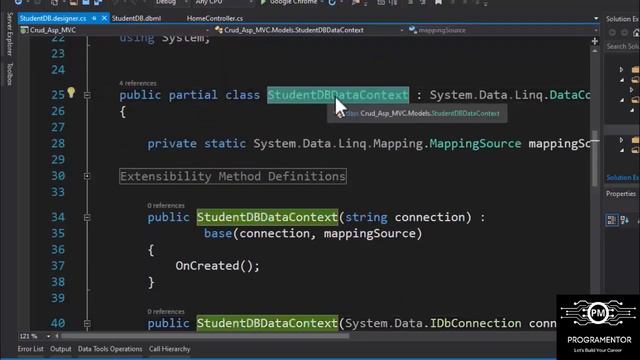640x360 pixels.
Task: Click line number 29 in gutter
Action: coord(58,160)
